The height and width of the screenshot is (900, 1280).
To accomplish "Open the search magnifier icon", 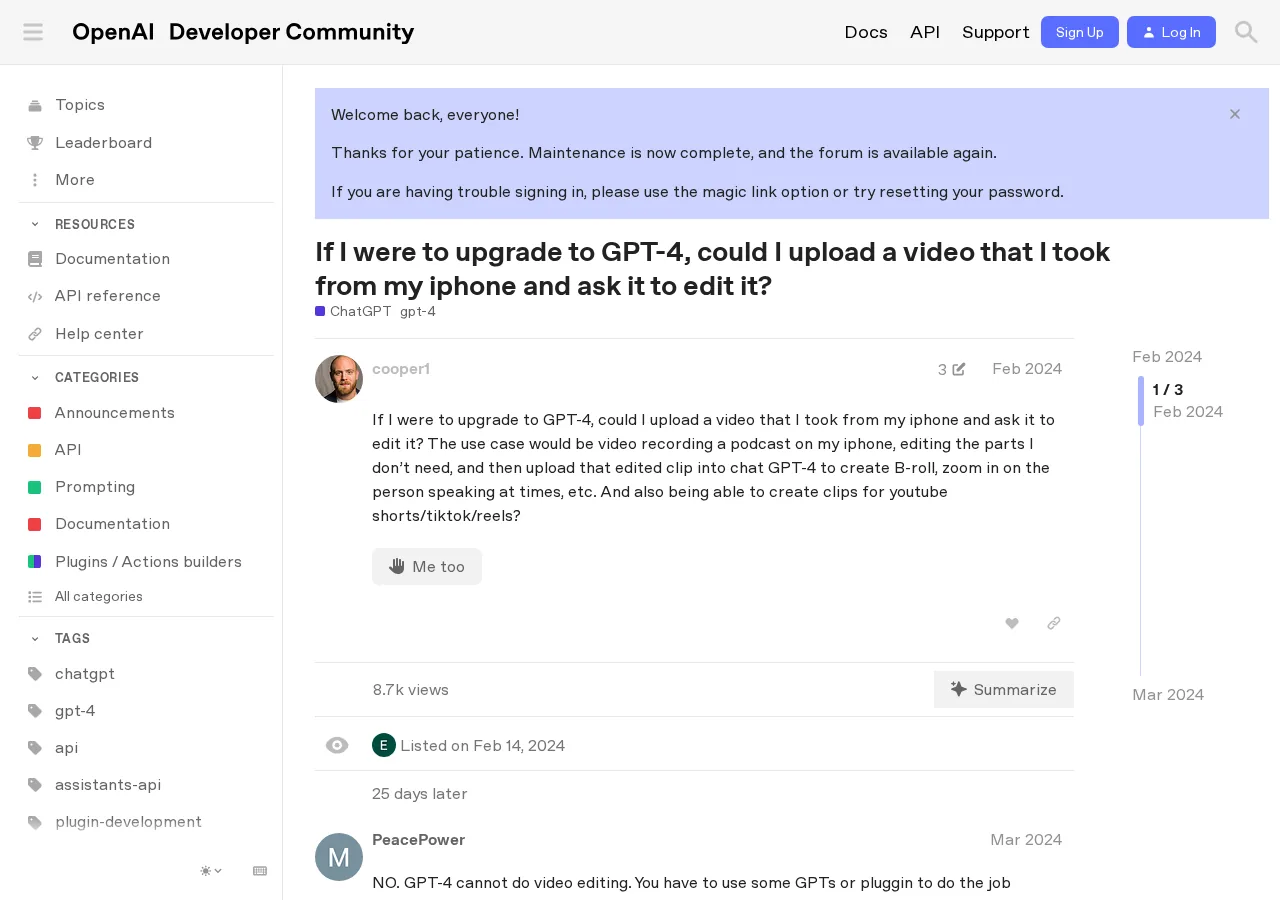I will (1245, 32).
